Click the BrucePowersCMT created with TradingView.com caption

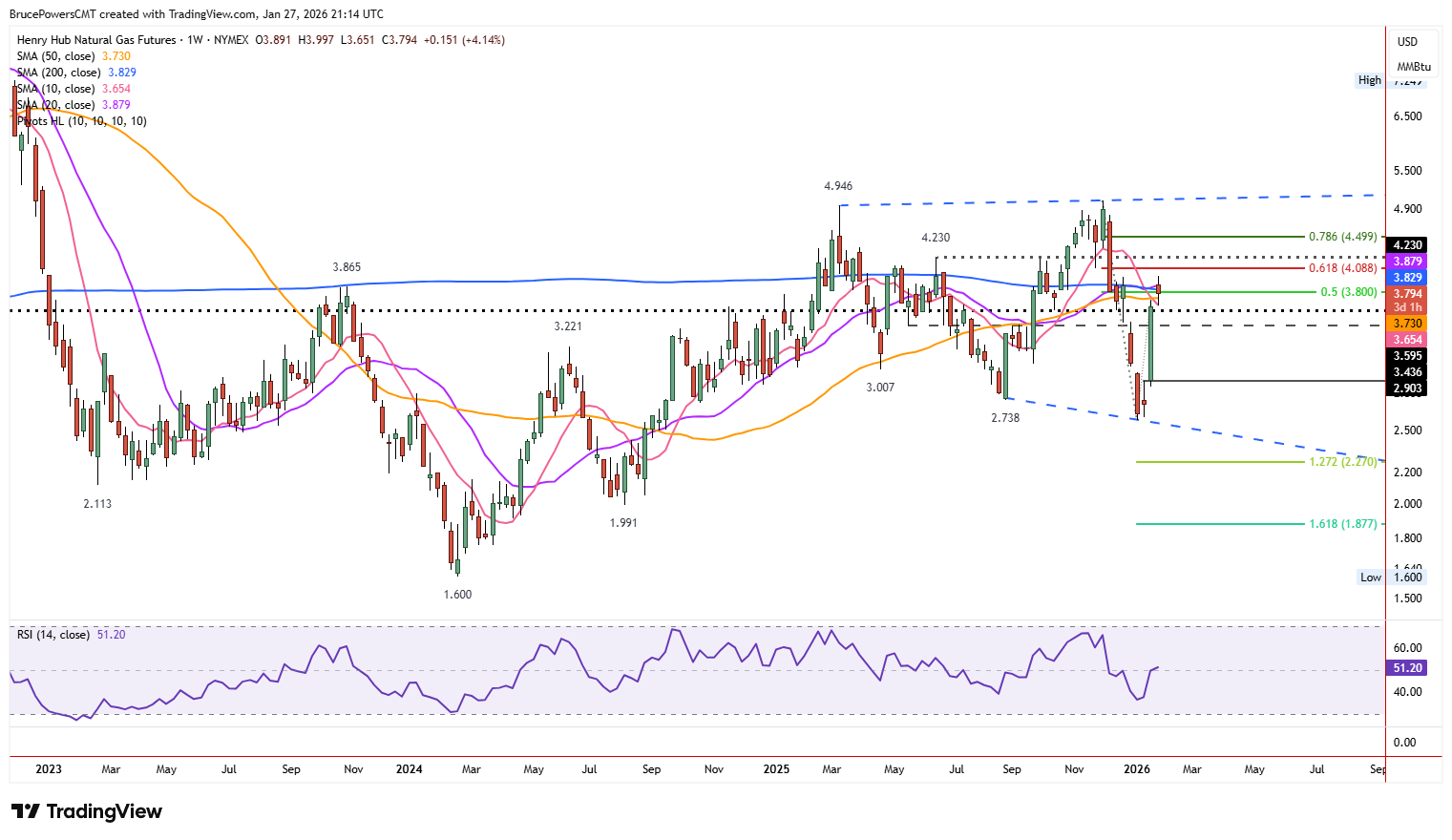(x=197, y=14)
